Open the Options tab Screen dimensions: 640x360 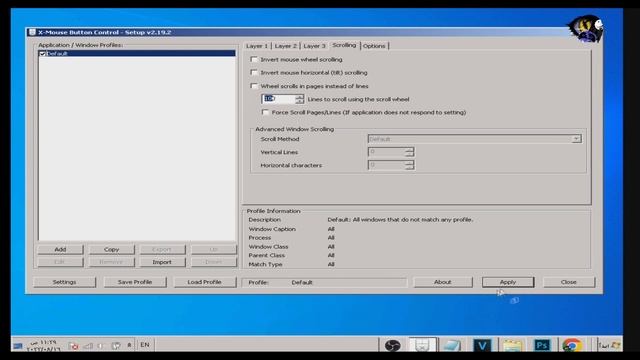[374, 46]
